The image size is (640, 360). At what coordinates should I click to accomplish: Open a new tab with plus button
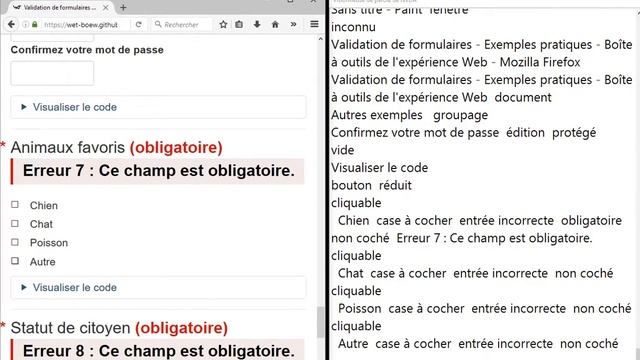point(123,7)
